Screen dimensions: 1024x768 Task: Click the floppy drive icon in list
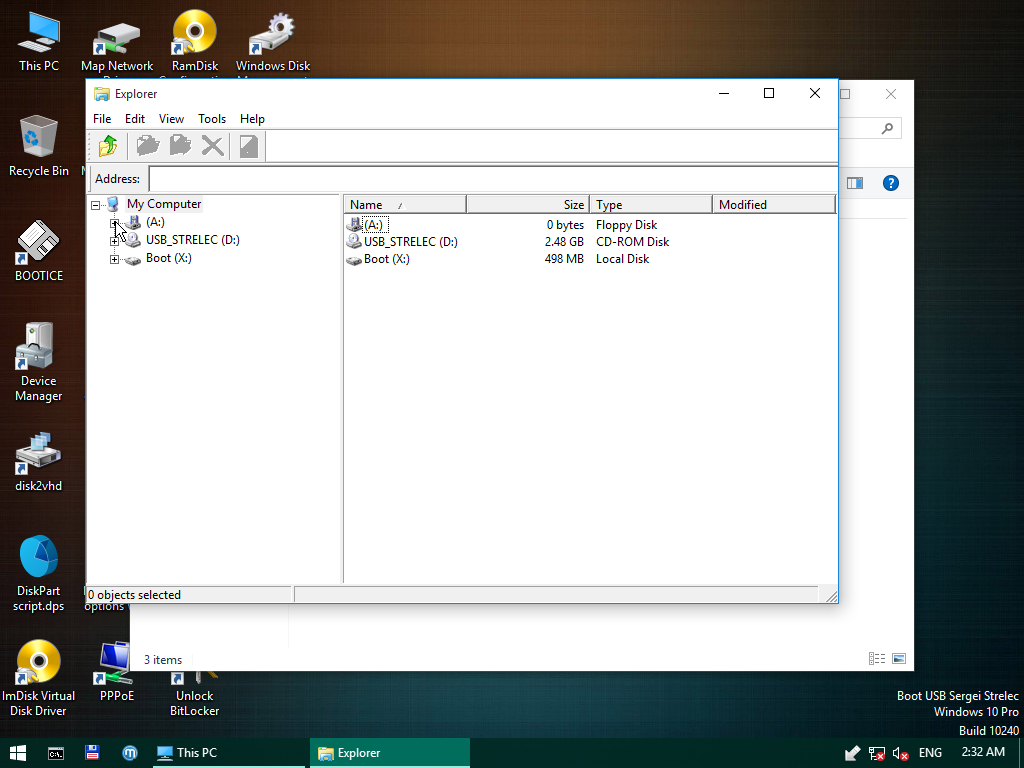(354, 225)
